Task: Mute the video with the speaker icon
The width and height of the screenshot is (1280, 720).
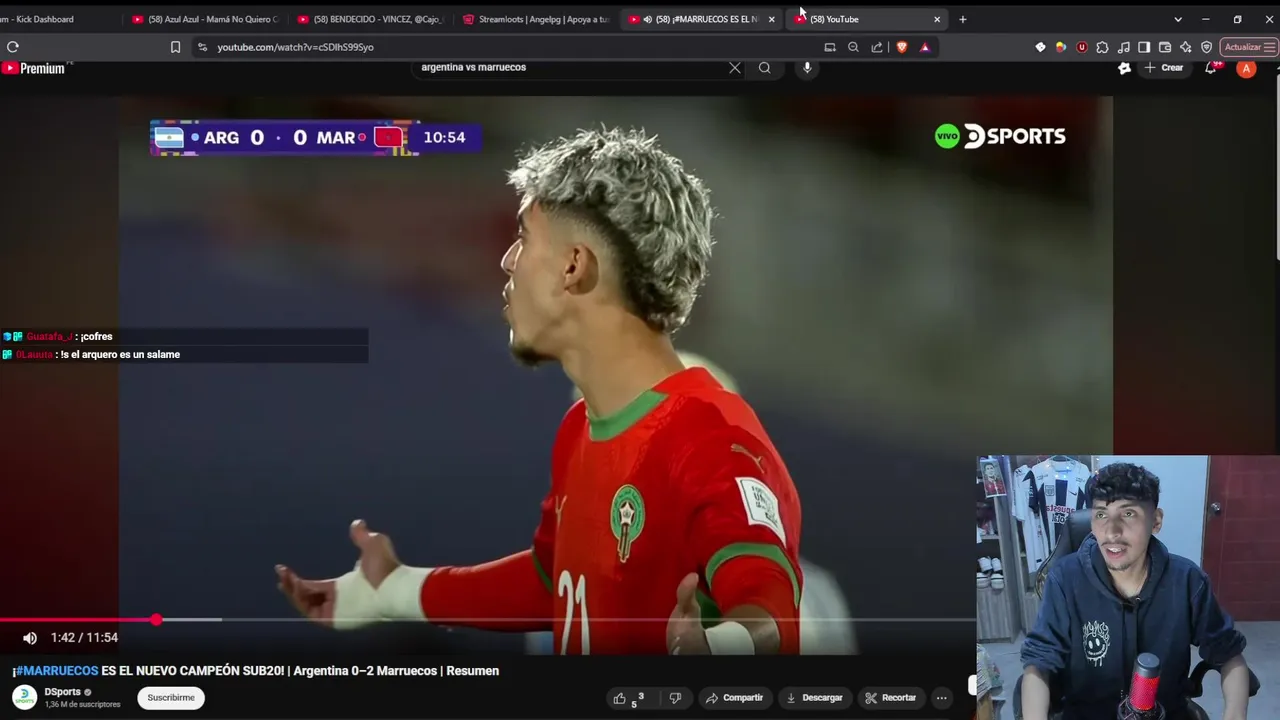Action: click(x=30, y=638)
